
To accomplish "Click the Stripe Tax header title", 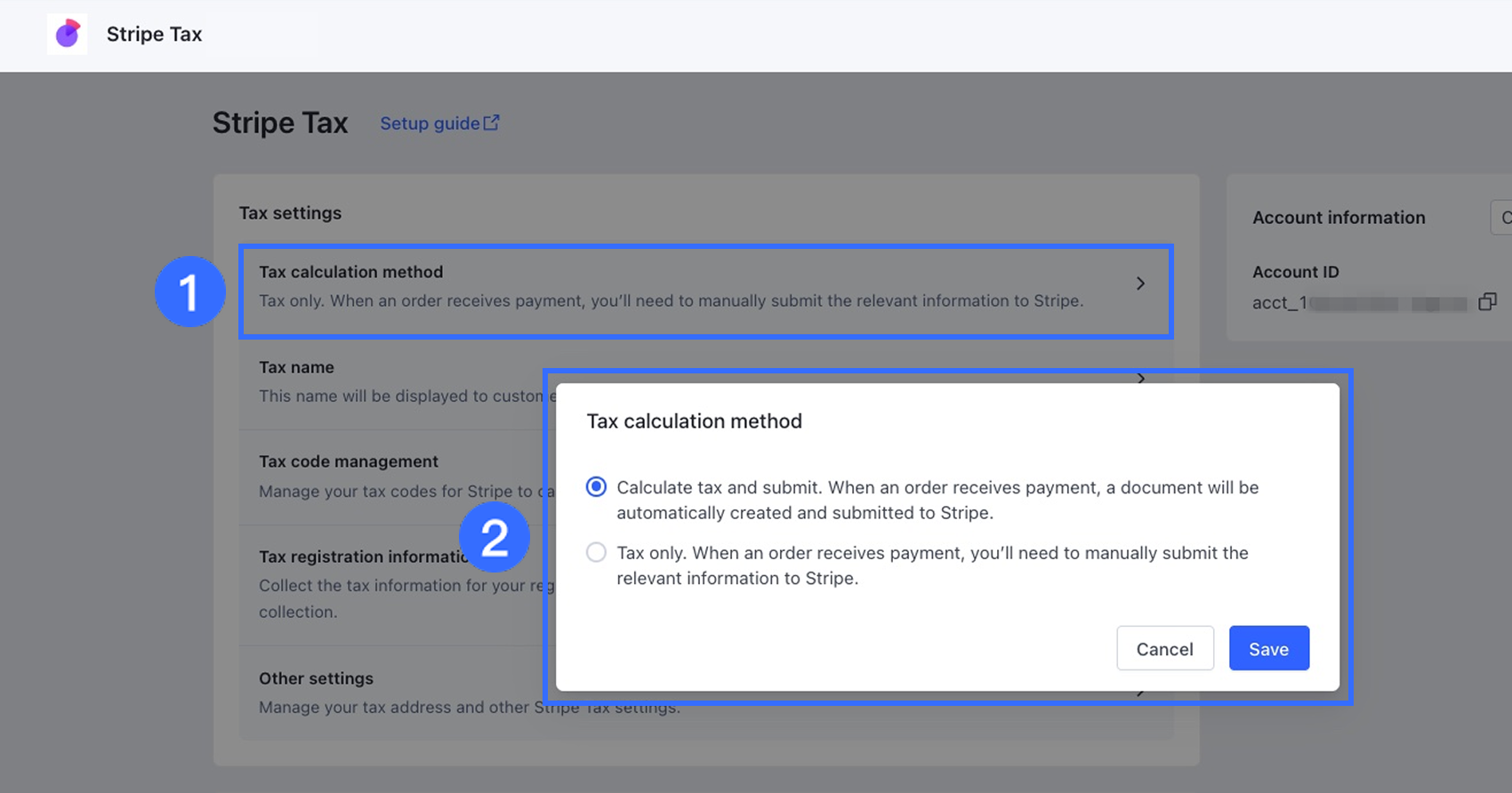I will tap(154, 35).
